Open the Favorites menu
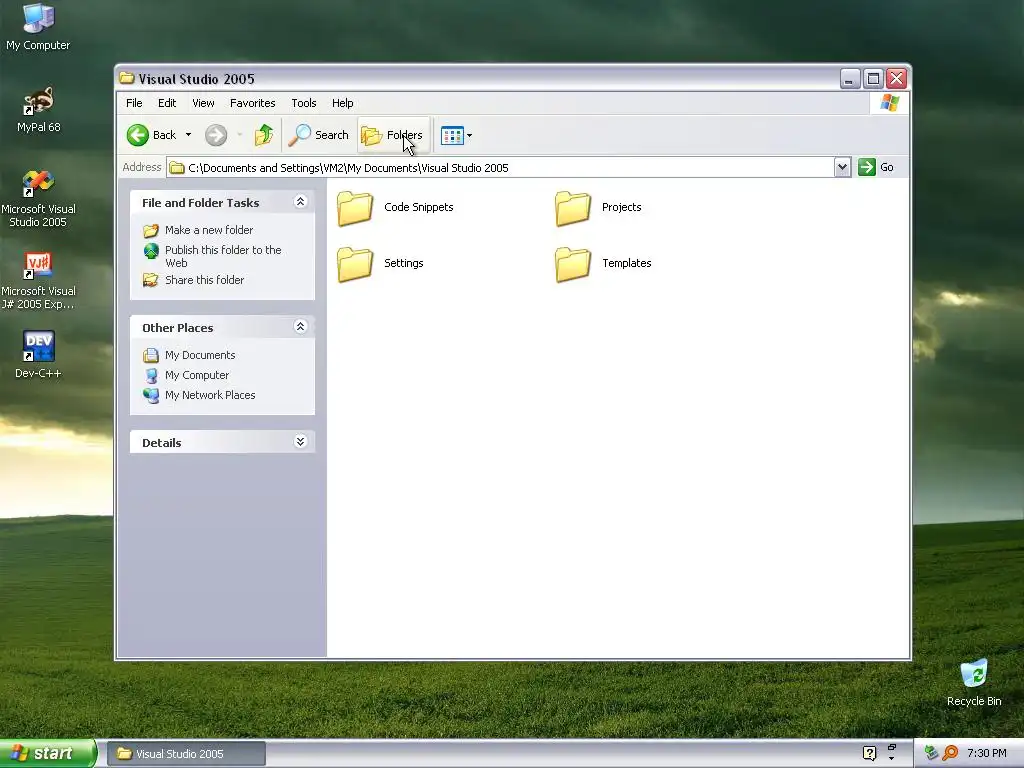Viewport: 1024px width, 768px height. tap(252, 103)
